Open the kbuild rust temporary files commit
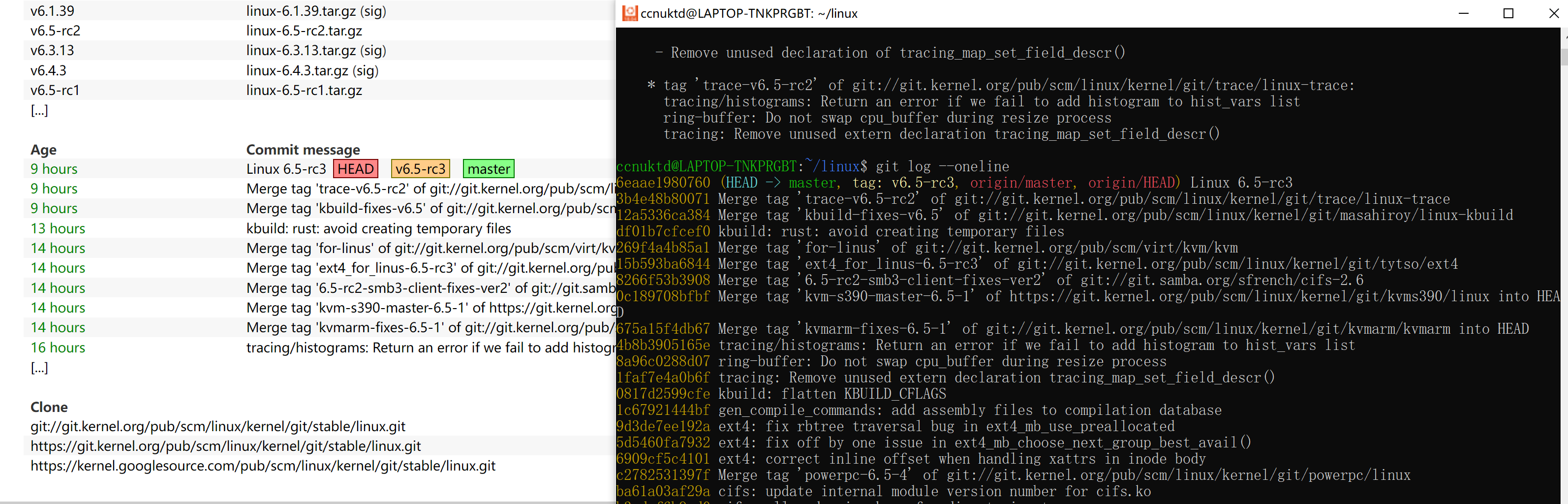The height and width of the screenshot is (504, 1568). (x=378, y=228)
